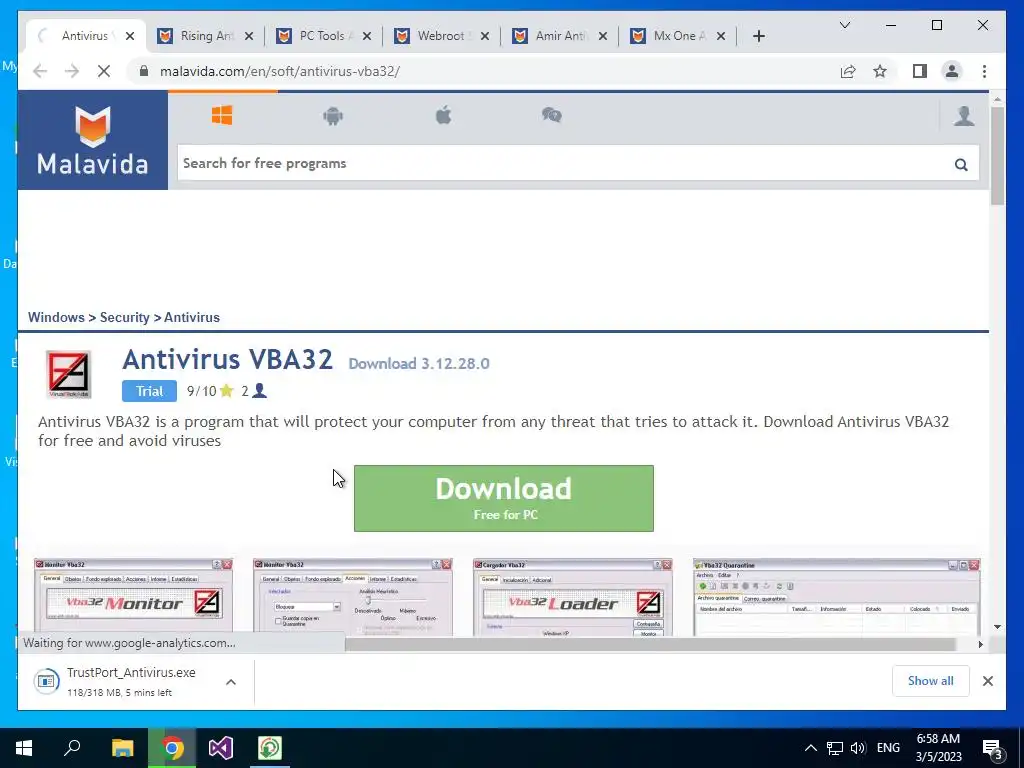Share this page from address bar
The width and height of the screenshot is (1024, 768).
tap(848, 71)
